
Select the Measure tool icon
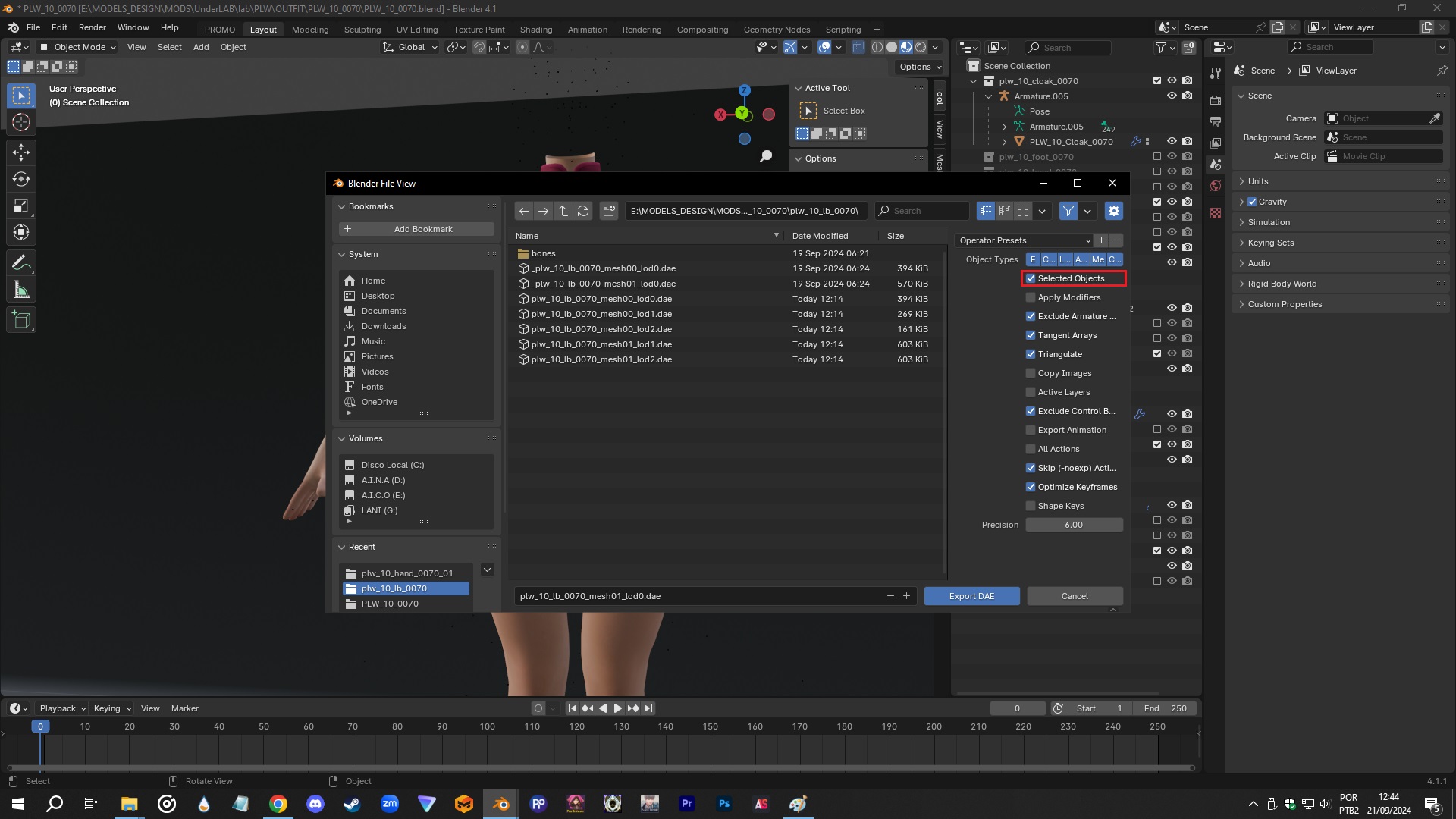[x=21, y=290]
